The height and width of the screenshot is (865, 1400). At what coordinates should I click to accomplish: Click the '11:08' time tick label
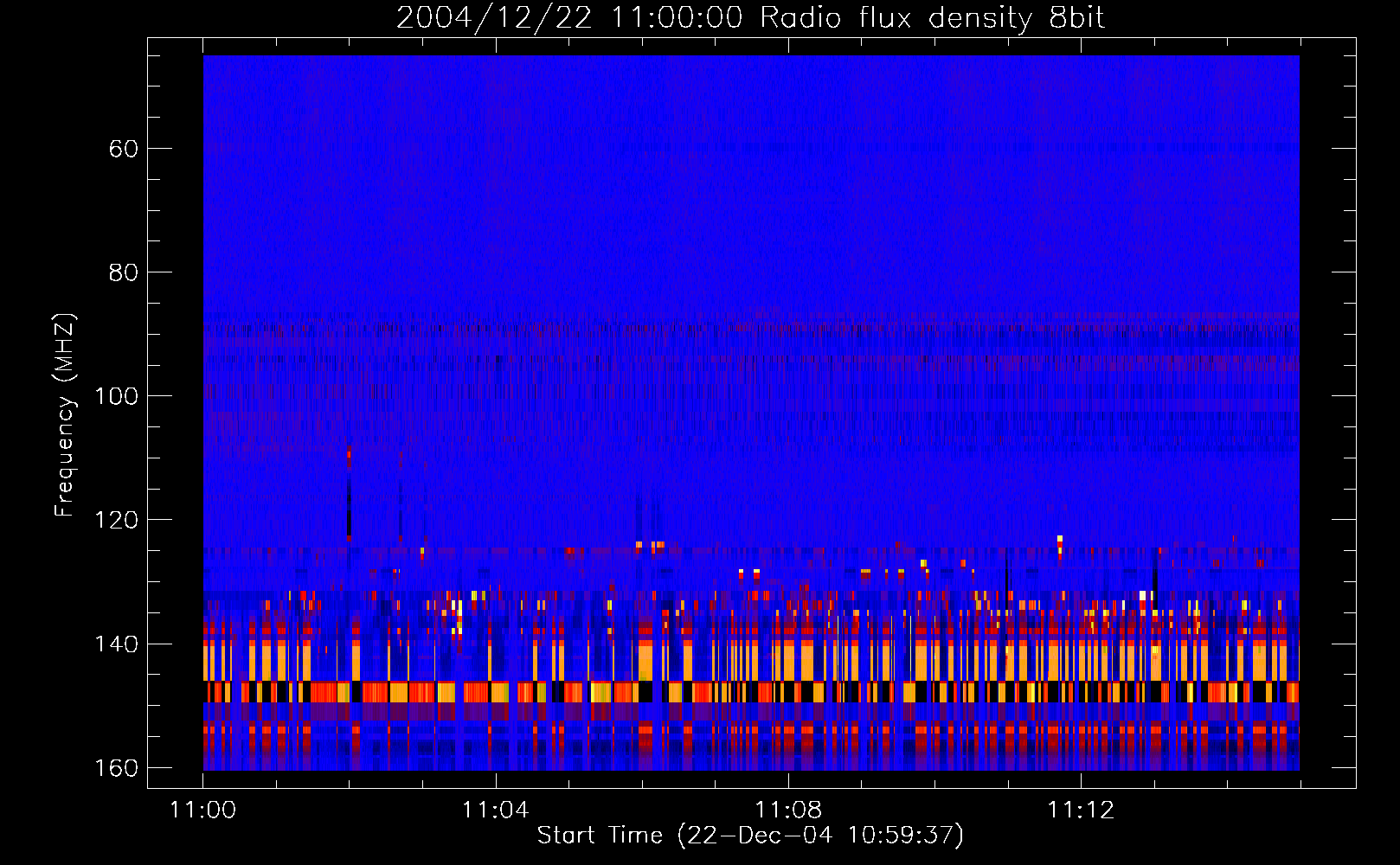pyautogui.click(x=788, y=811)
